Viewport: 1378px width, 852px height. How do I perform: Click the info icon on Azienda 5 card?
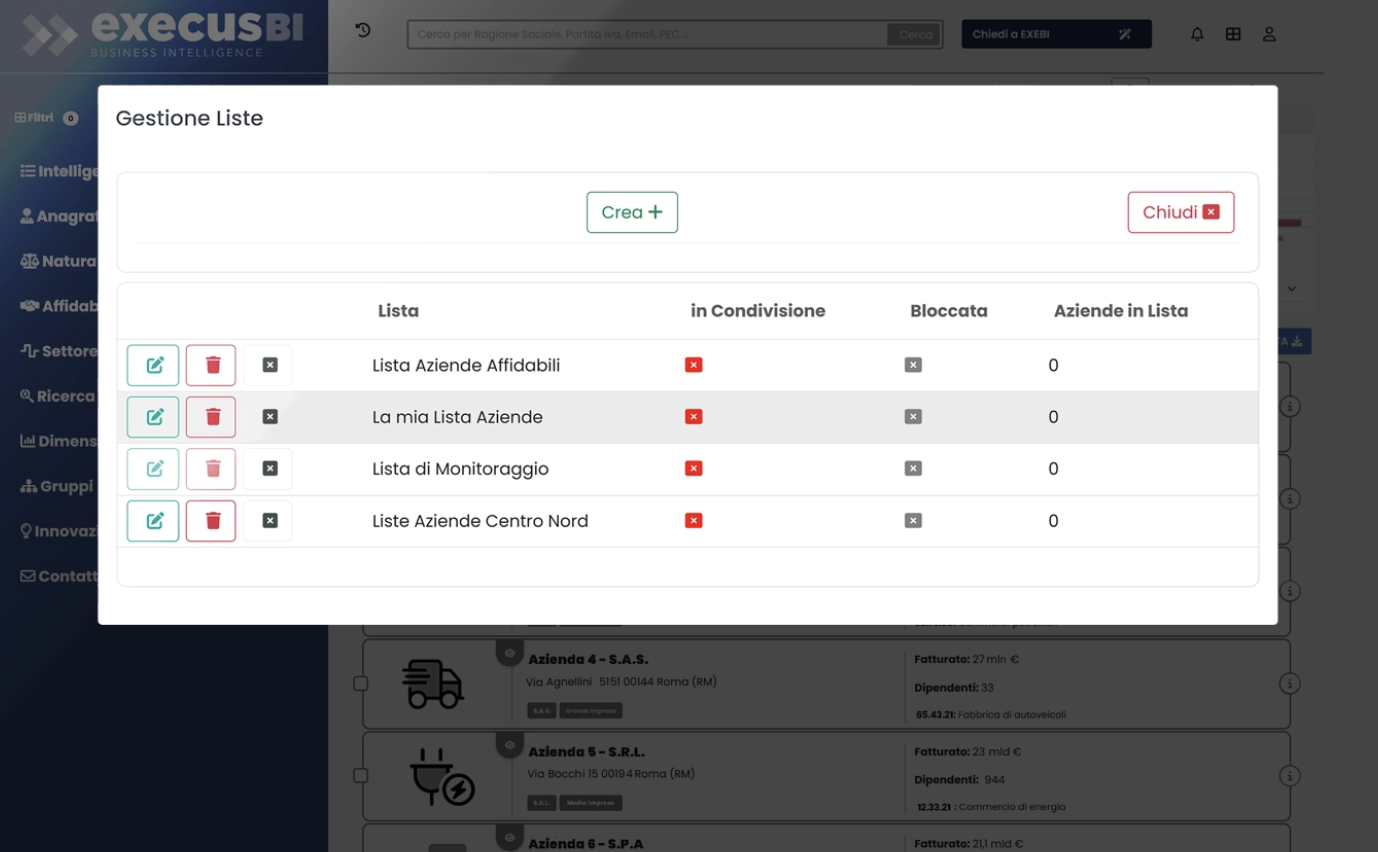point(1289,774)
